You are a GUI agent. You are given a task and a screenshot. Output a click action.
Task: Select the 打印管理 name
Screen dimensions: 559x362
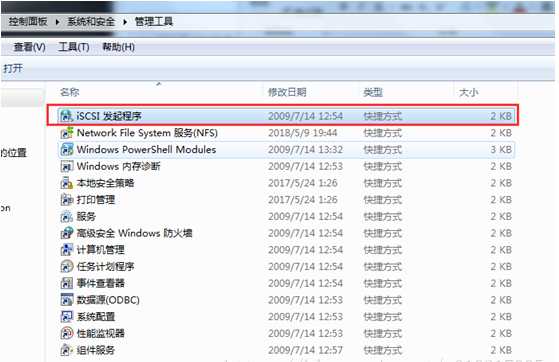pyautogui.click(x=96, y=200)
